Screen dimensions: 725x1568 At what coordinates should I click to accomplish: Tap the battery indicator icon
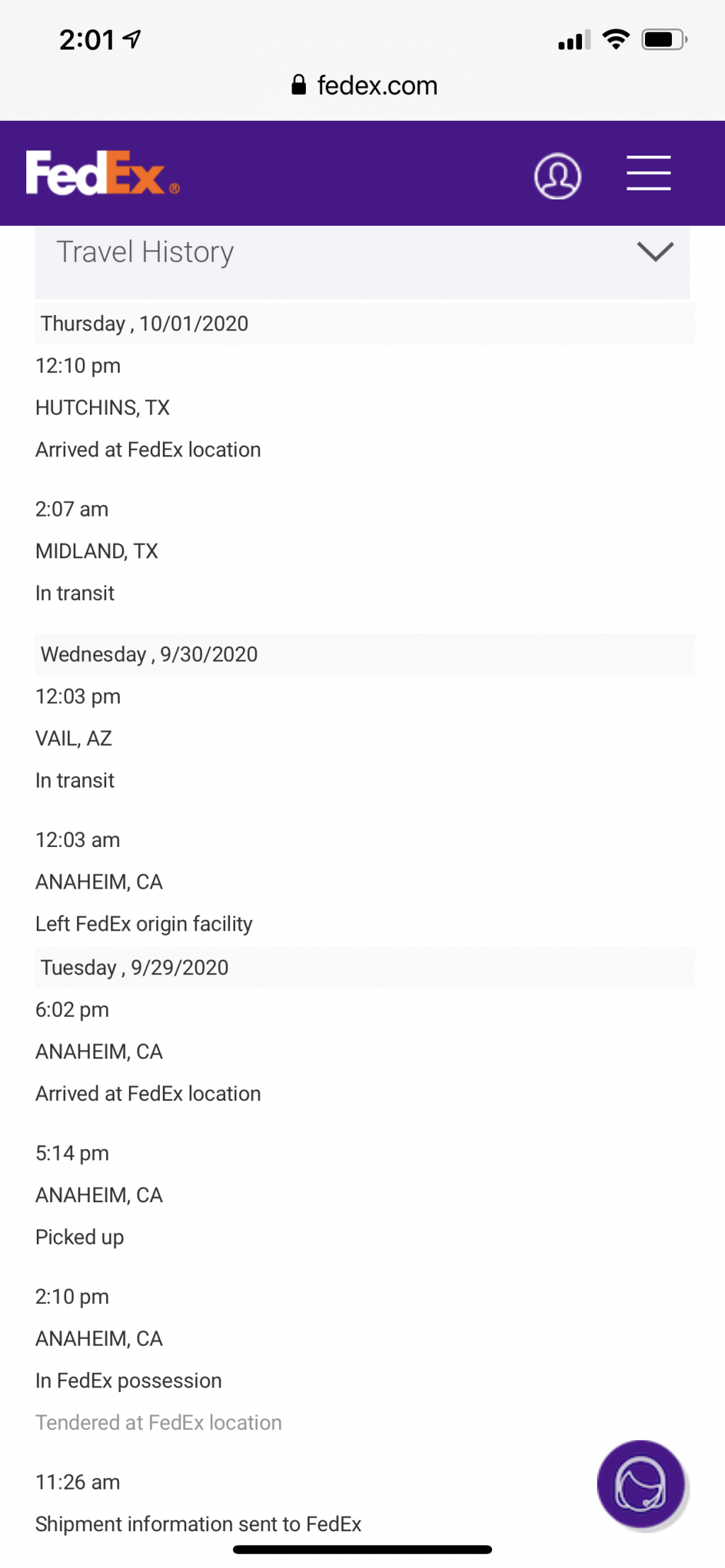[x=664, y=39]
